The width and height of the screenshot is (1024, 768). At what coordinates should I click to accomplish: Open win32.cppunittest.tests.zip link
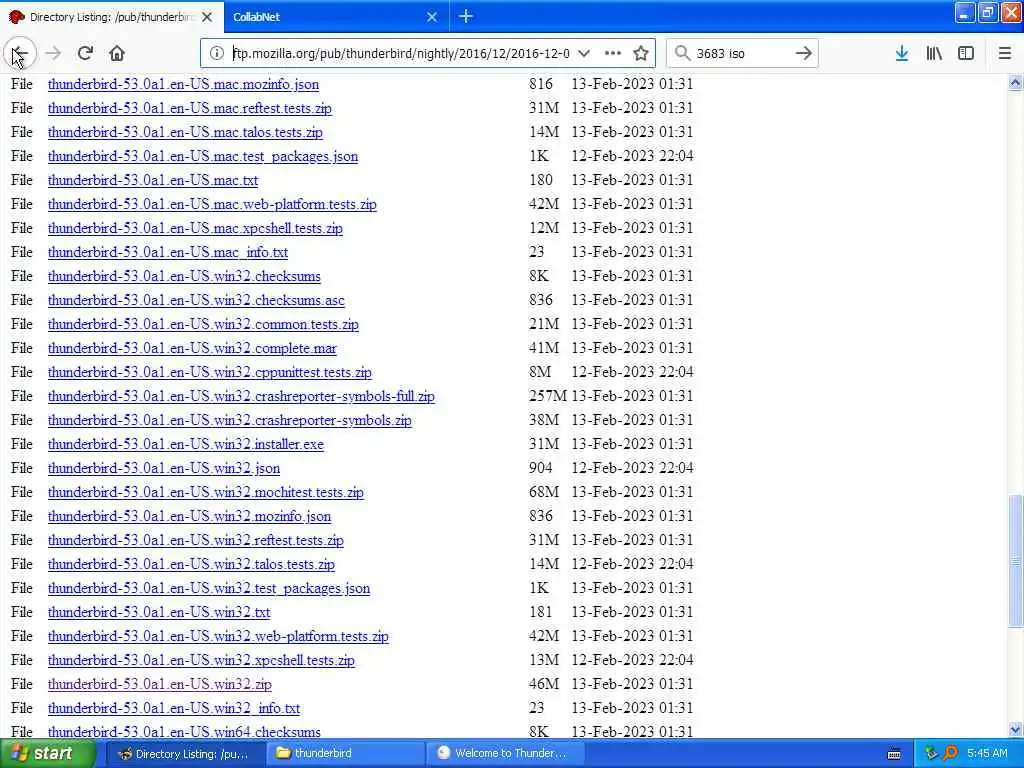[210, 372]
